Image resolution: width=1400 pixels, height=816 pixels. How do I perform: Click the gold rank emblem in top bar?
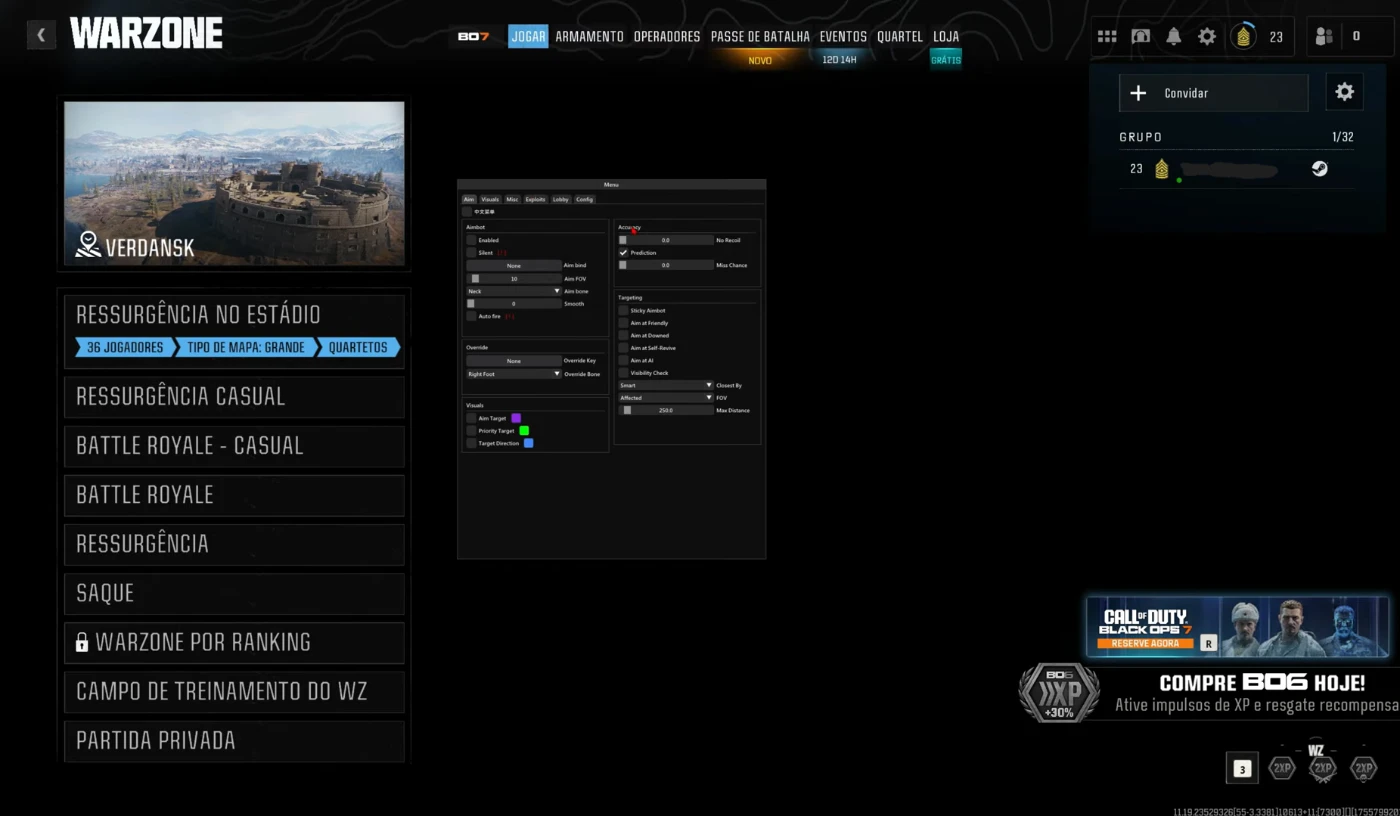tap(1244, 37)
